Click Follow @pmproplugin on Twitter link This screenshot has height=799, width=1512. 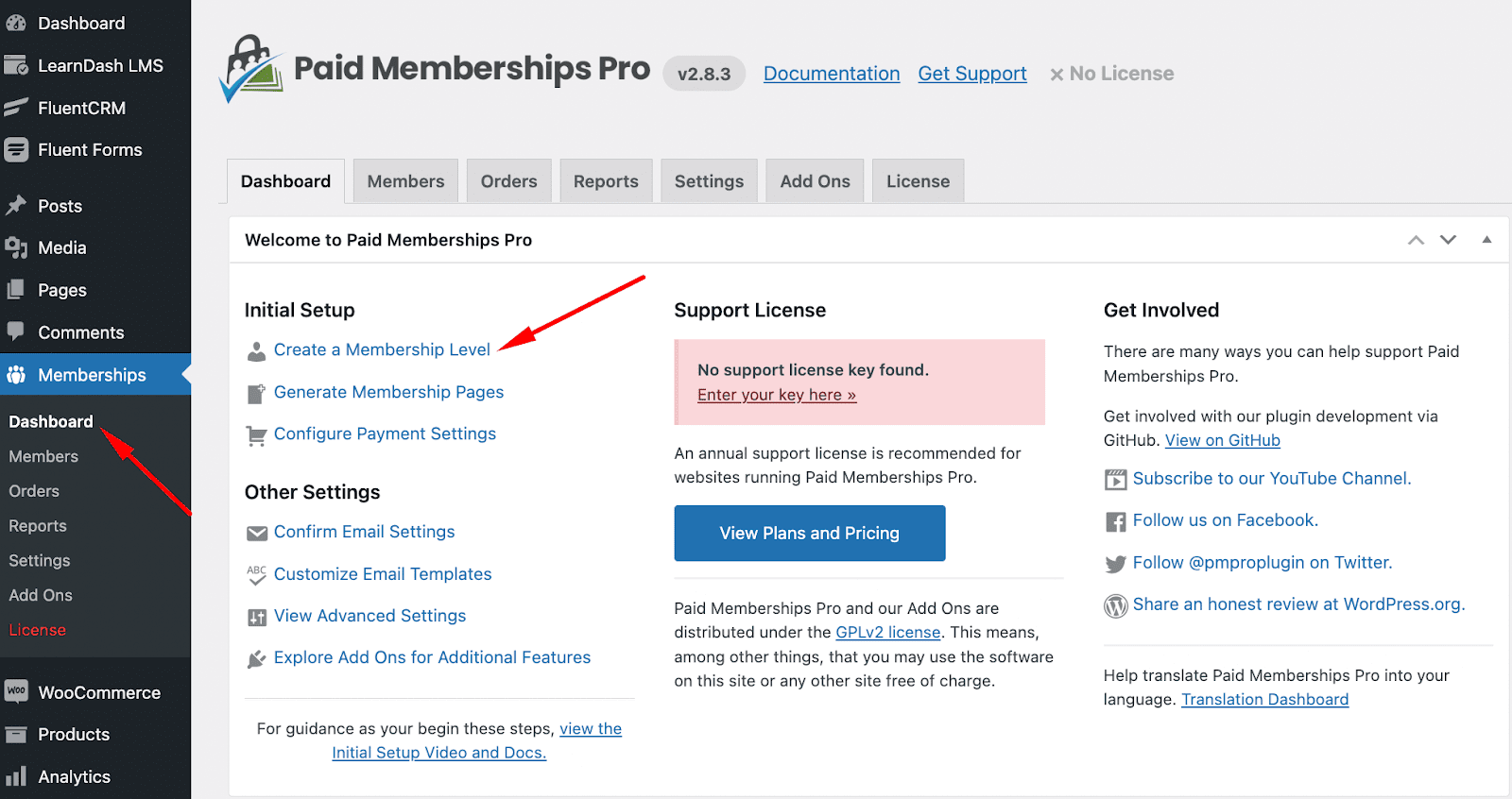click(1263, 563)
